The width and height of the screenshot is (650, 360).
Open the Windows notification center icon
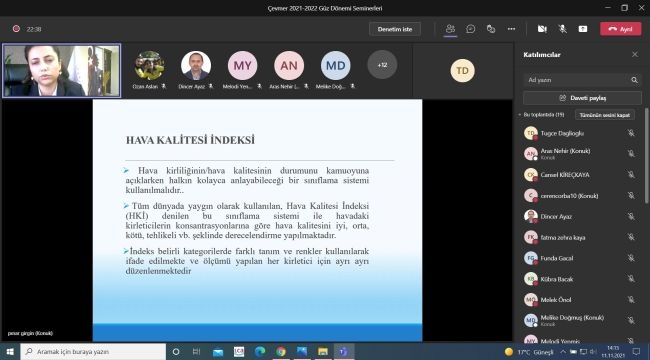pyautogui.click(x=637, y=352)
